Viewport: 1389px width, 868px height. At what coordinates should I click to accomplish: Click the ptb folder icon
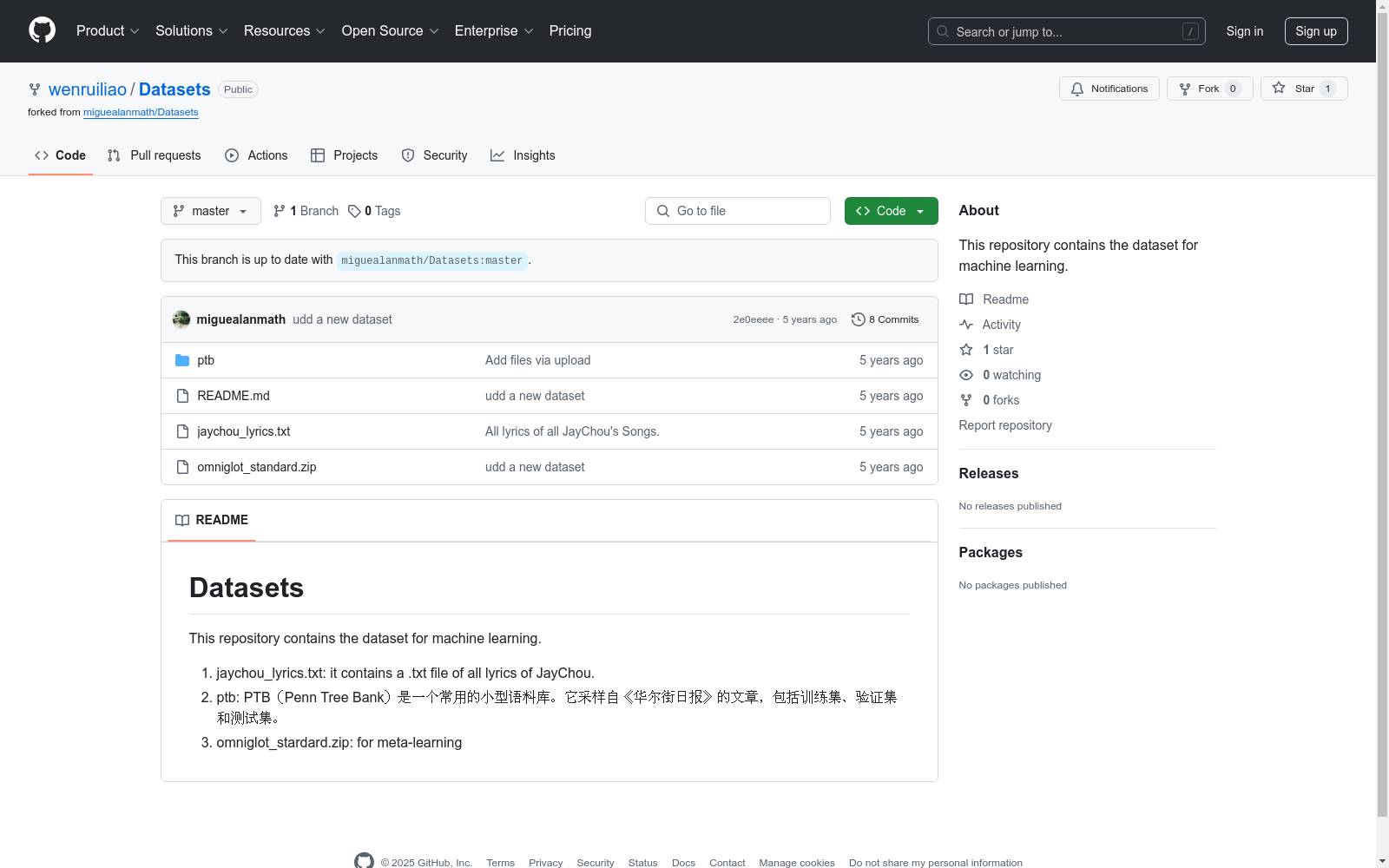click(x=182, y=360)
